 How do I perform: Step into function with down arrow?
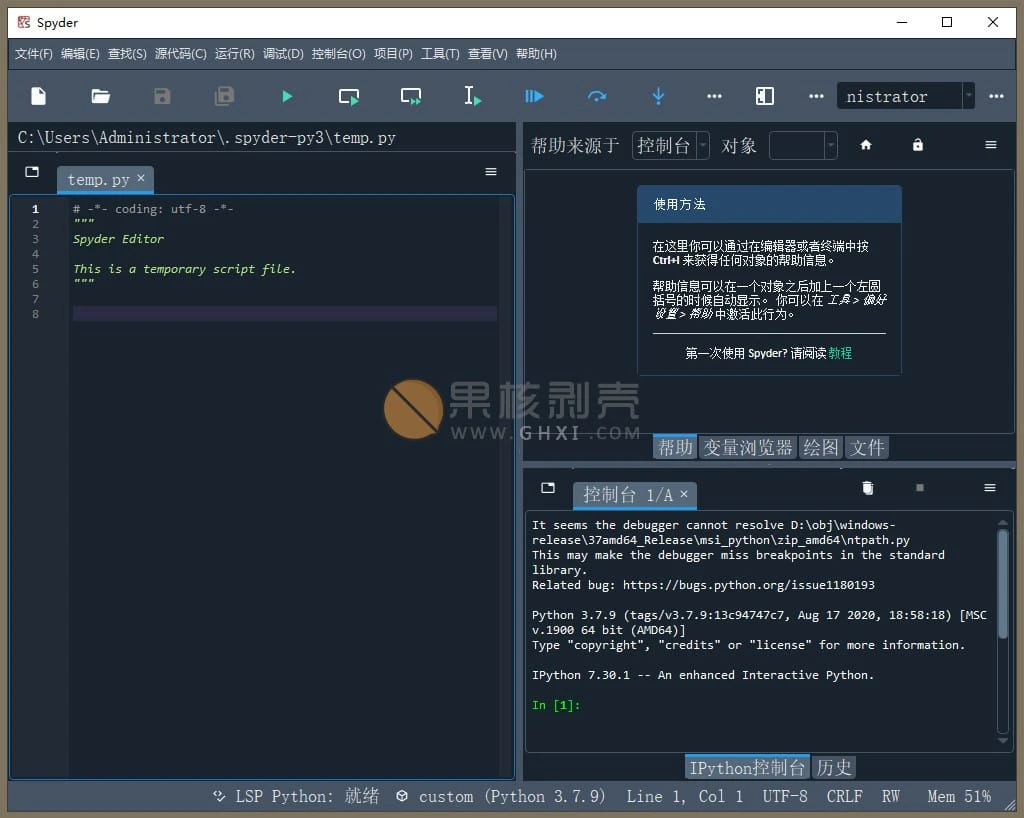tap(658, 97)
